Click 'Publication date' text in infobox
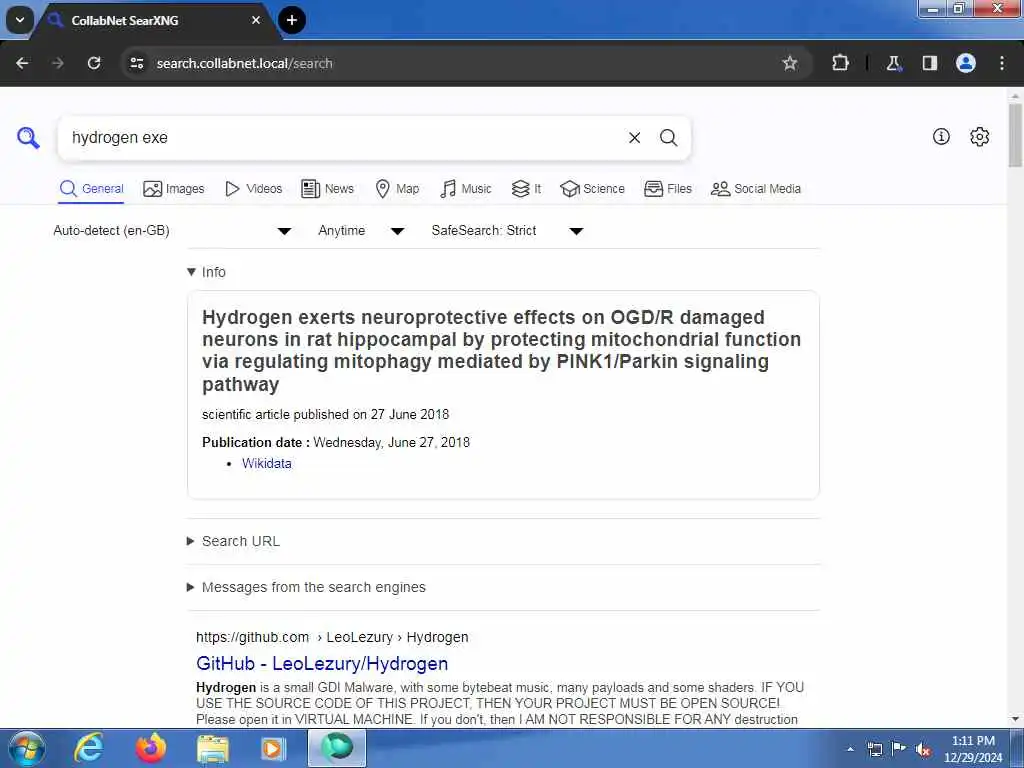 tap(256, 442)
